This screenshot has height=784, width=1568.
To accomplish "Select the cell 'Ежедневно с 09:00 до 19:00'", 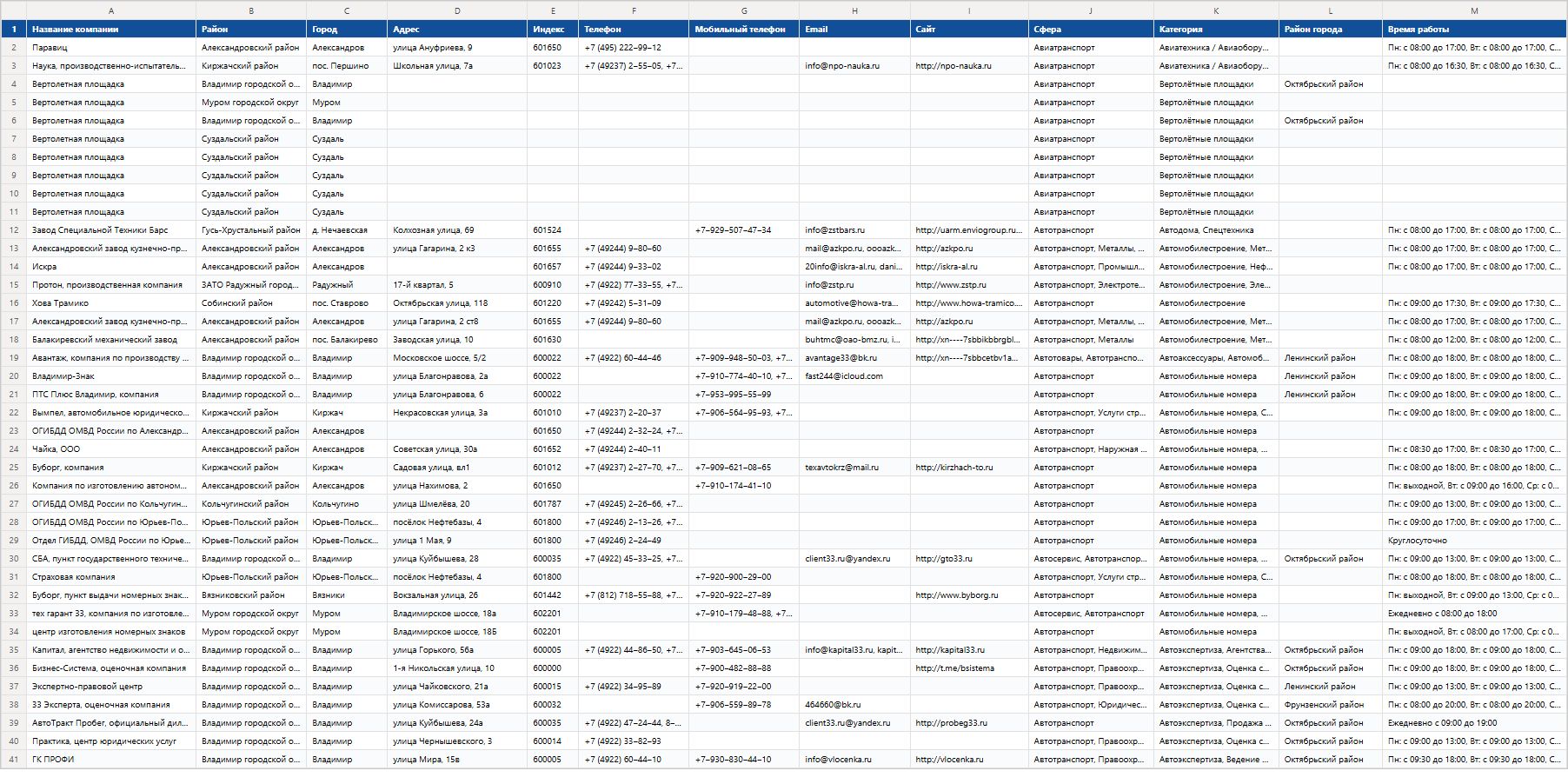I will click(x=1474, y=723).
